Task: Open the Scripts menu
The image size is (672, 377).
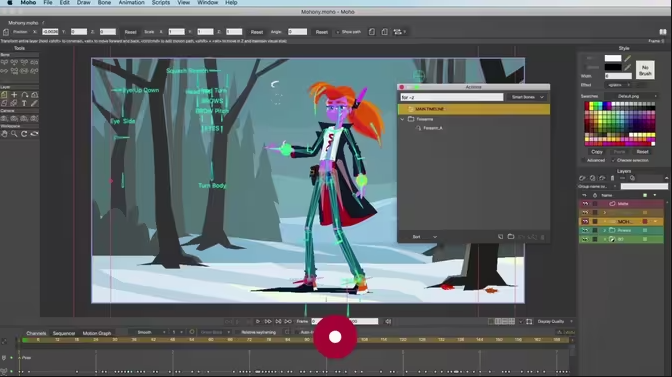Action: pos(161,3)
